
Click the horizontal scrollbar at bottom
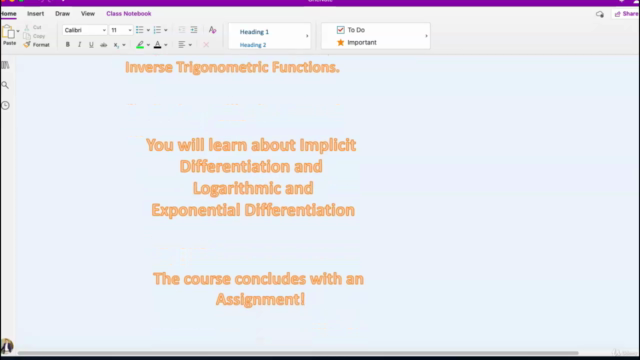click(x=298, y=353)
